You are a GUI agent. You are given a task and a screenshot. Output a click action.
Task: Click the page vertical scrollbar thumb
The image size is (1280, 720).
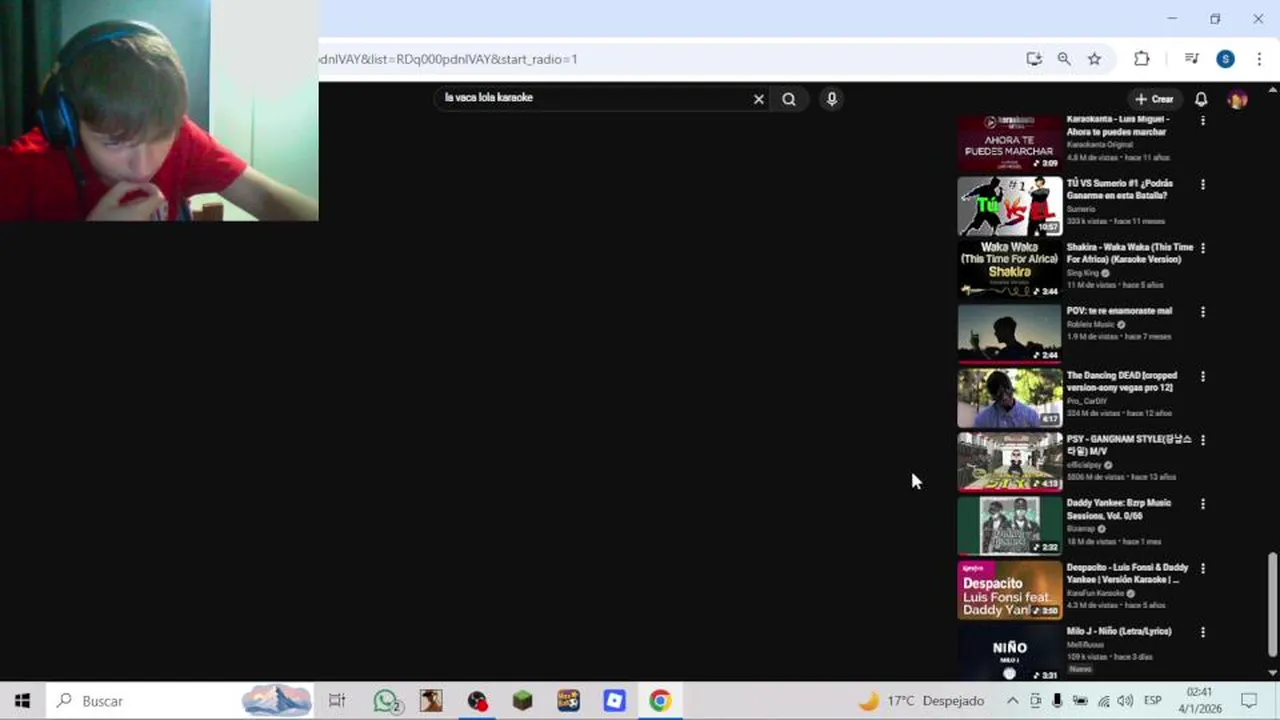(x=1272, y=604)
